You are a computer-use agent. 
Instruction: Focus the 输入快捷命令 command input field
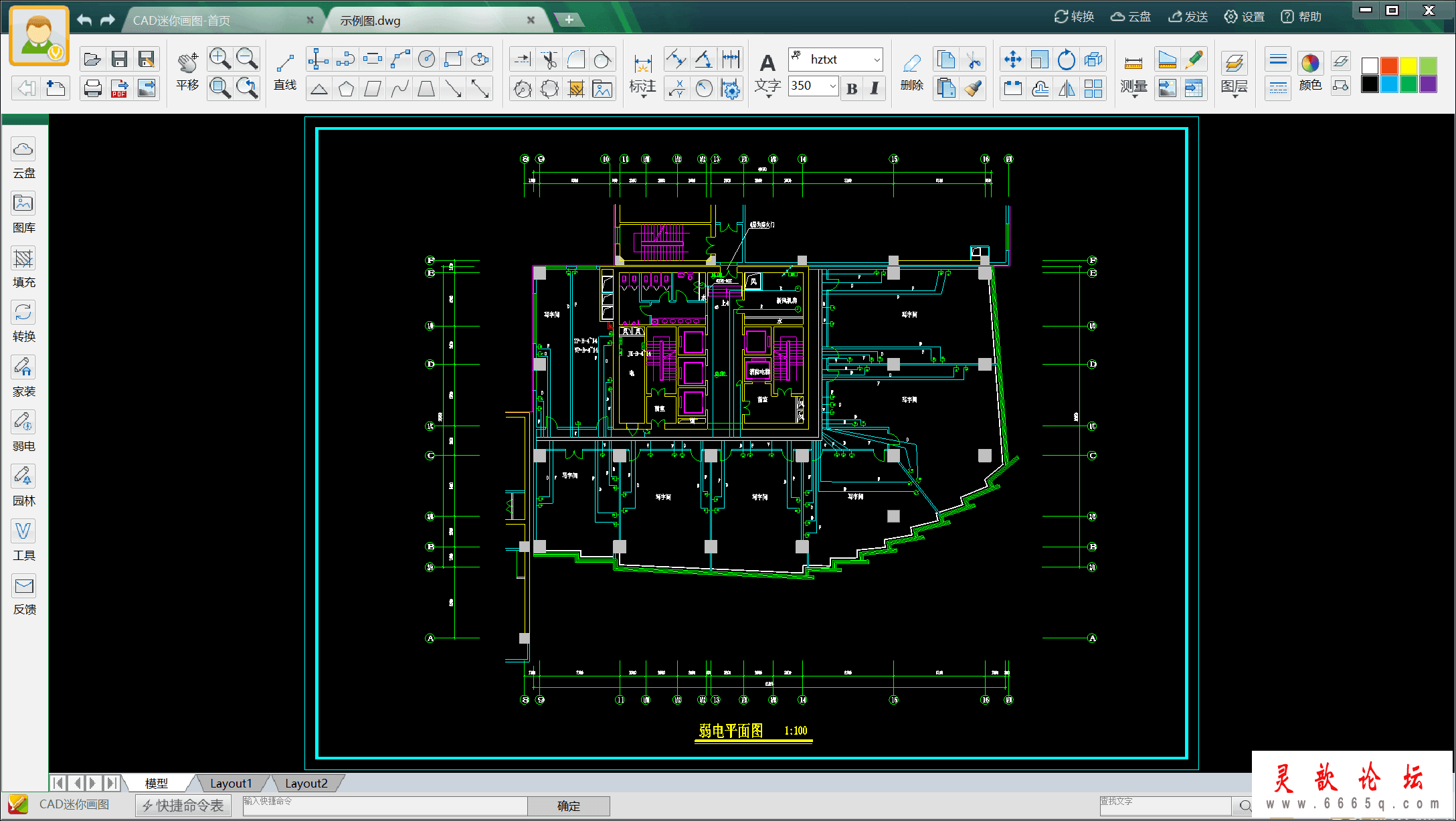coord(385,806)
